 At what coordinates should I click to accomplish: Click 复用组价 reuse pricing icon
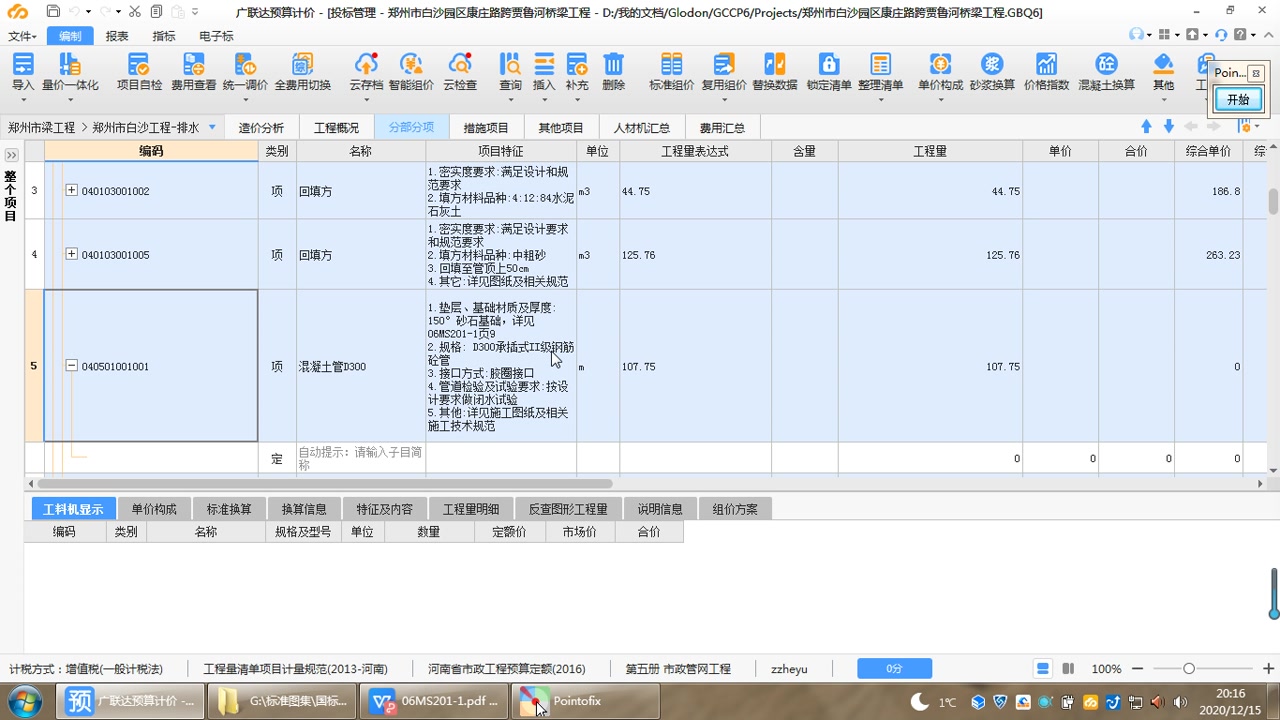click(x=723, y=65)
